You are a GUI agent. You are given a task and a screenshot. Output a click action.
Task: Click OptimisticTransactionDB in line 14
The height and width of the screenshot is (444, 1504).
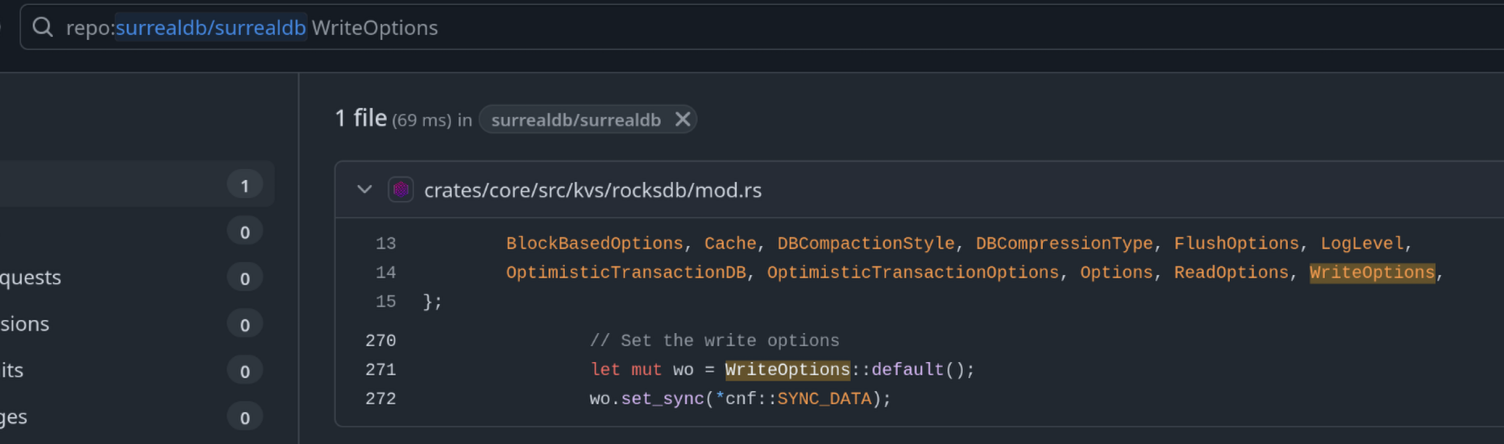[626, 273]
